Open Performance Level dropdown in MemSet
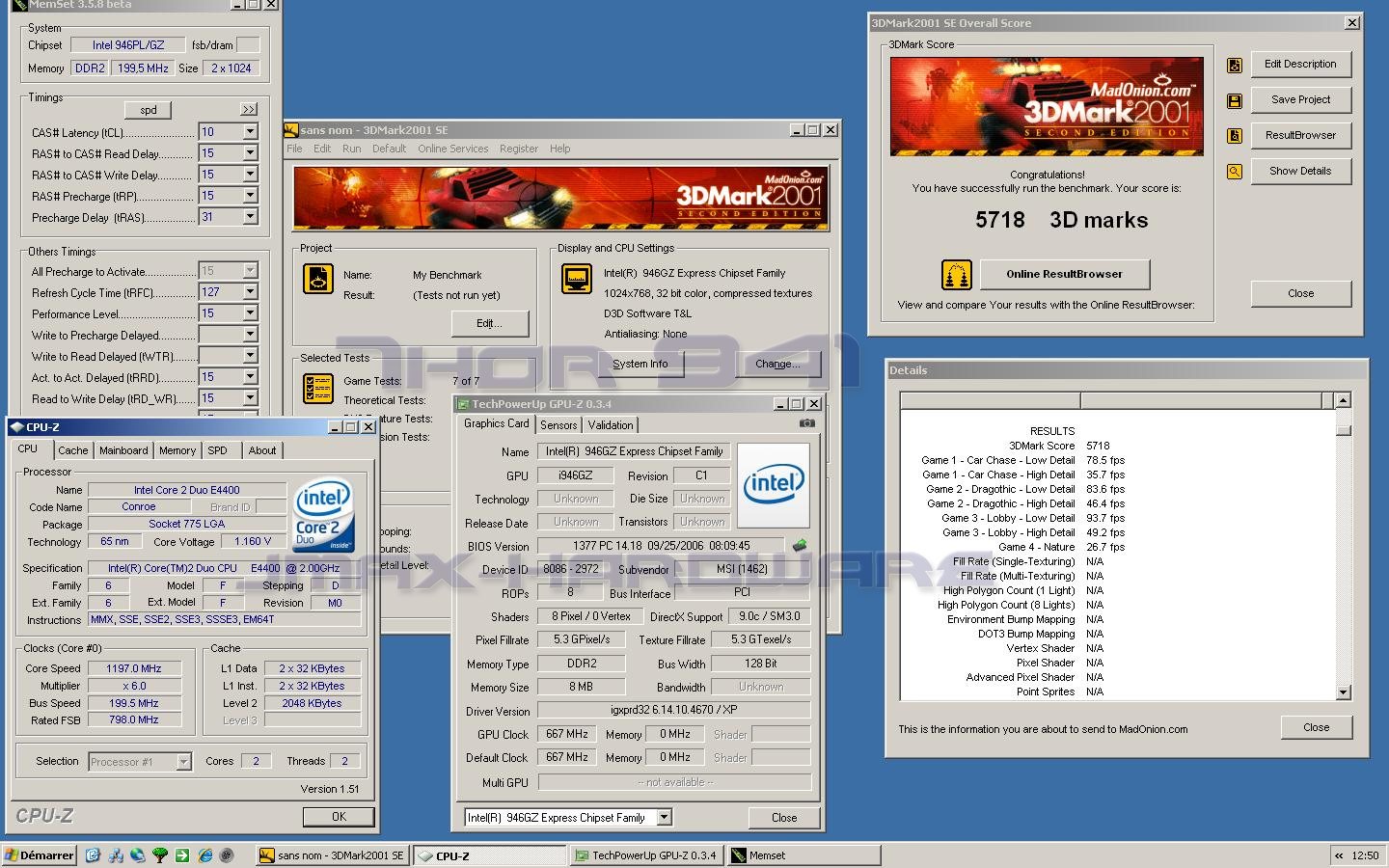This screenshot has width=1389, height=868. (250, 313)
